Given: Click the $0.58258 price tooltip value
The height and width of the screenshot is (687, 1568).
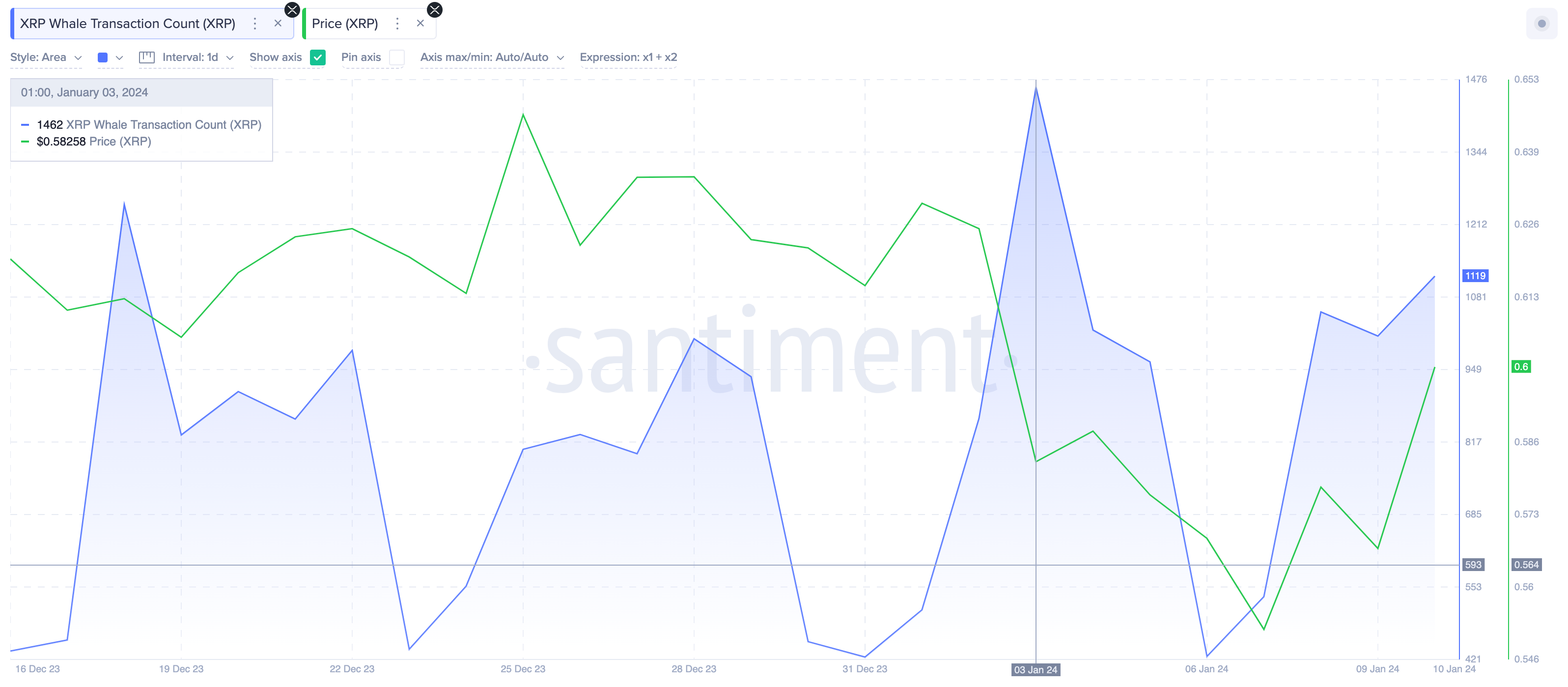Looking at the screenshot, I should pyautogui.click(x=61, y=142).
